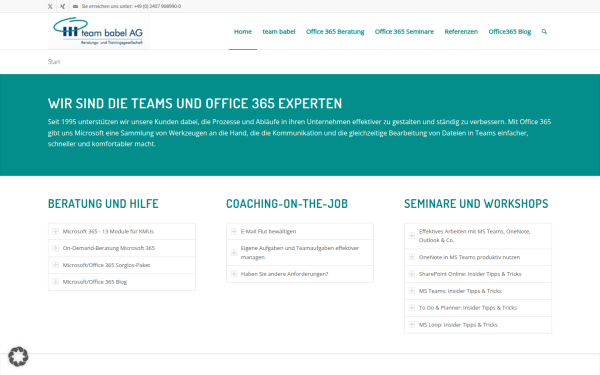
Task: Expand plus icon for Microsoft/Office 365 Sorglos-Paket
Action: pyautogui.click(x=55, y=265)
